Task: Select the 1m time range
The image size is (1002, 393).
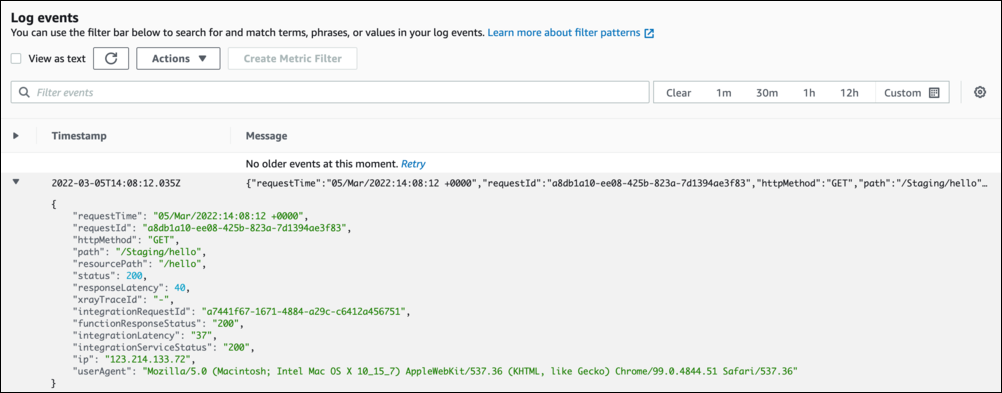Action: [723, 93]
